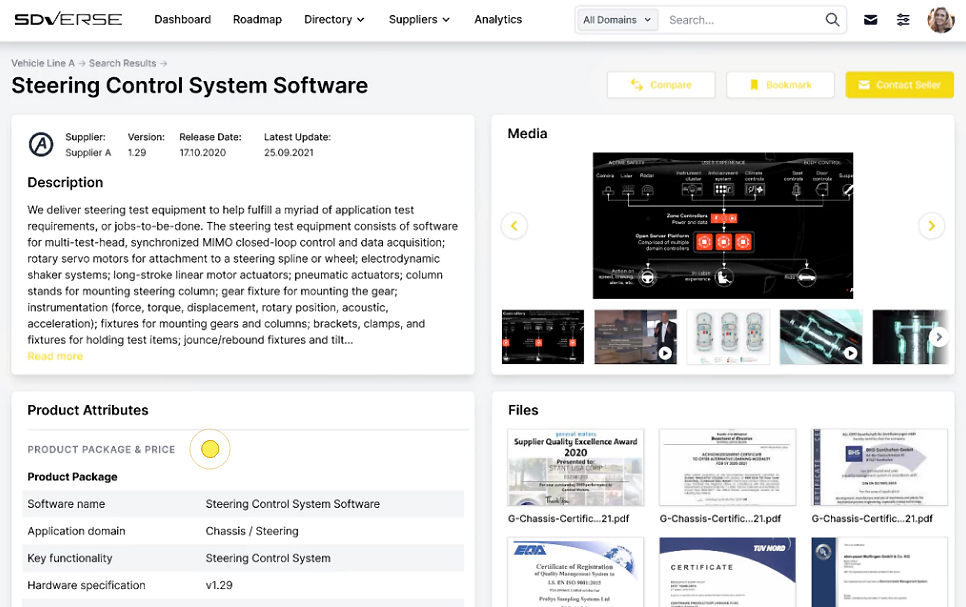Select the Chassis / Steering value
This screenshot has height=607, width=966.
252,531
